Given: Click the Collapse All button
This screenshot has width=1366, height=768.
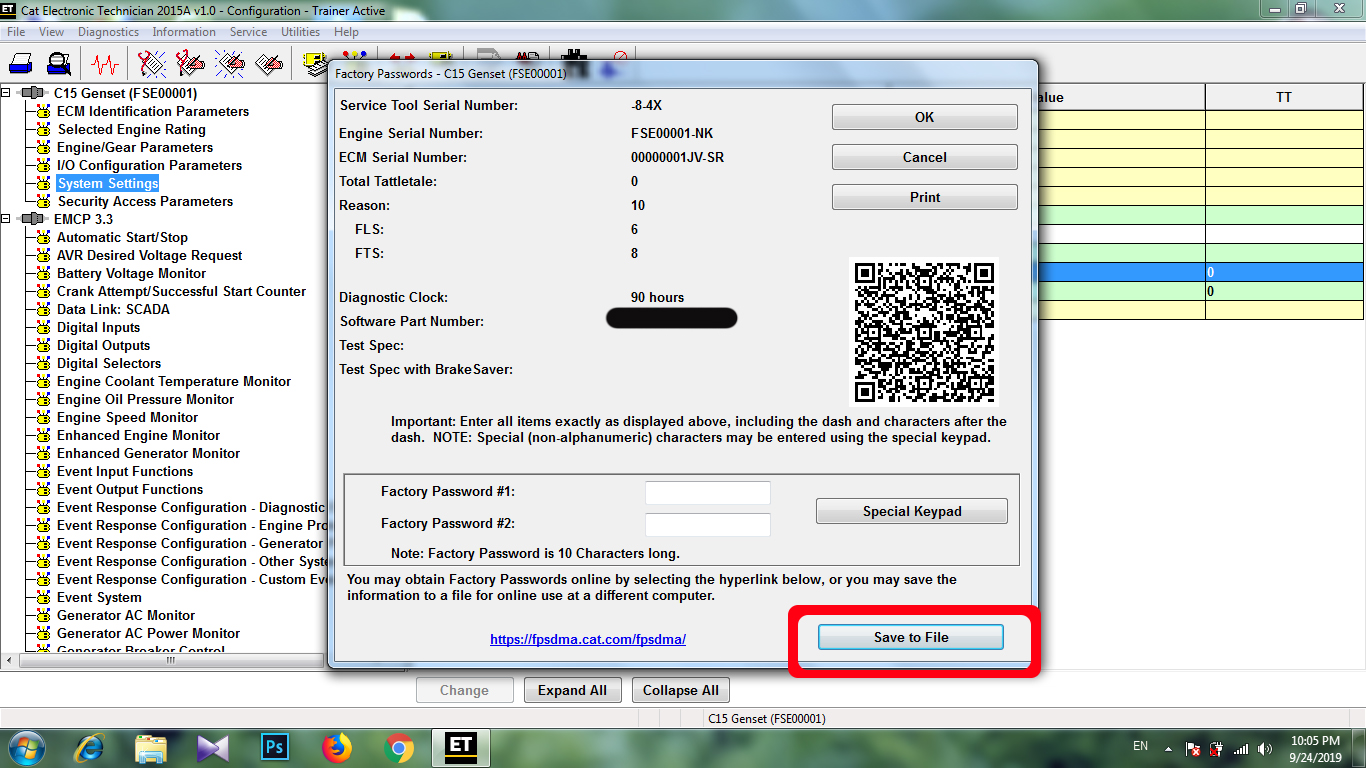Looking at the screenshot, I should pyautogui.click(x=681, y=690).
